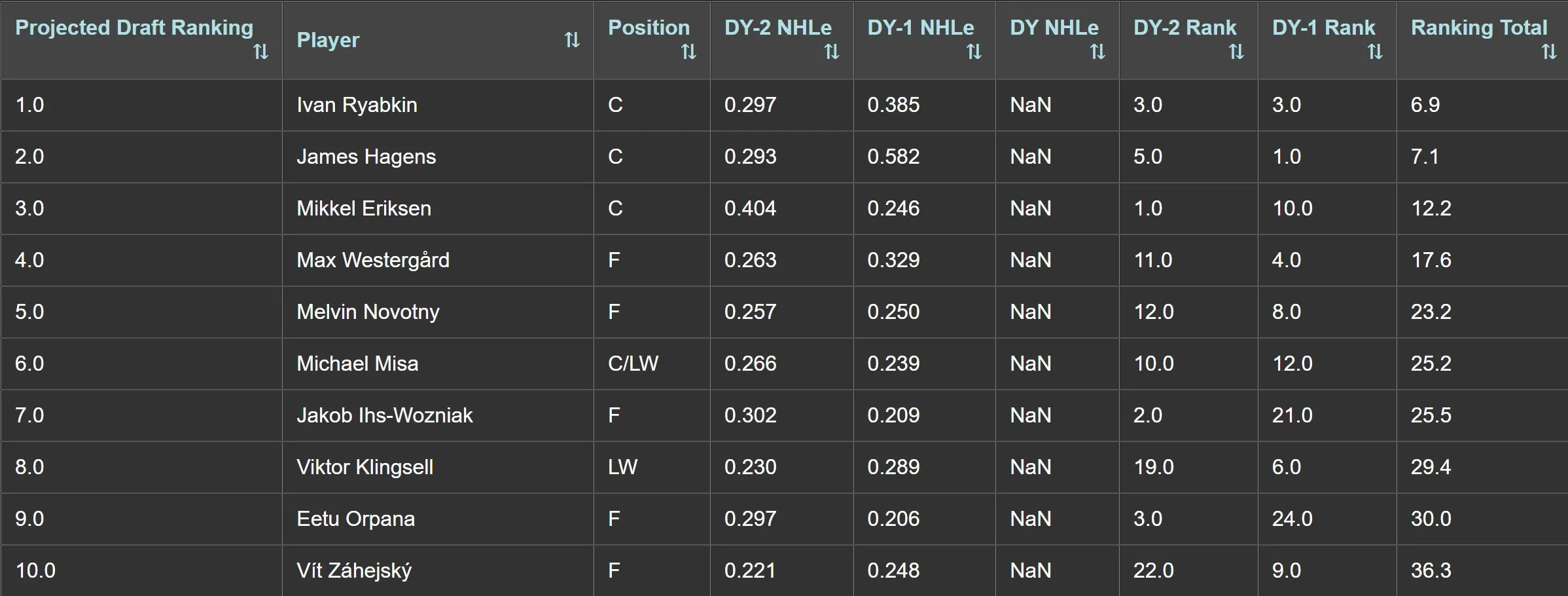This screenshot has height=596, width=1568.
Task: Click the sort arrows beside Player header
Action: click(x=571, y=39)
